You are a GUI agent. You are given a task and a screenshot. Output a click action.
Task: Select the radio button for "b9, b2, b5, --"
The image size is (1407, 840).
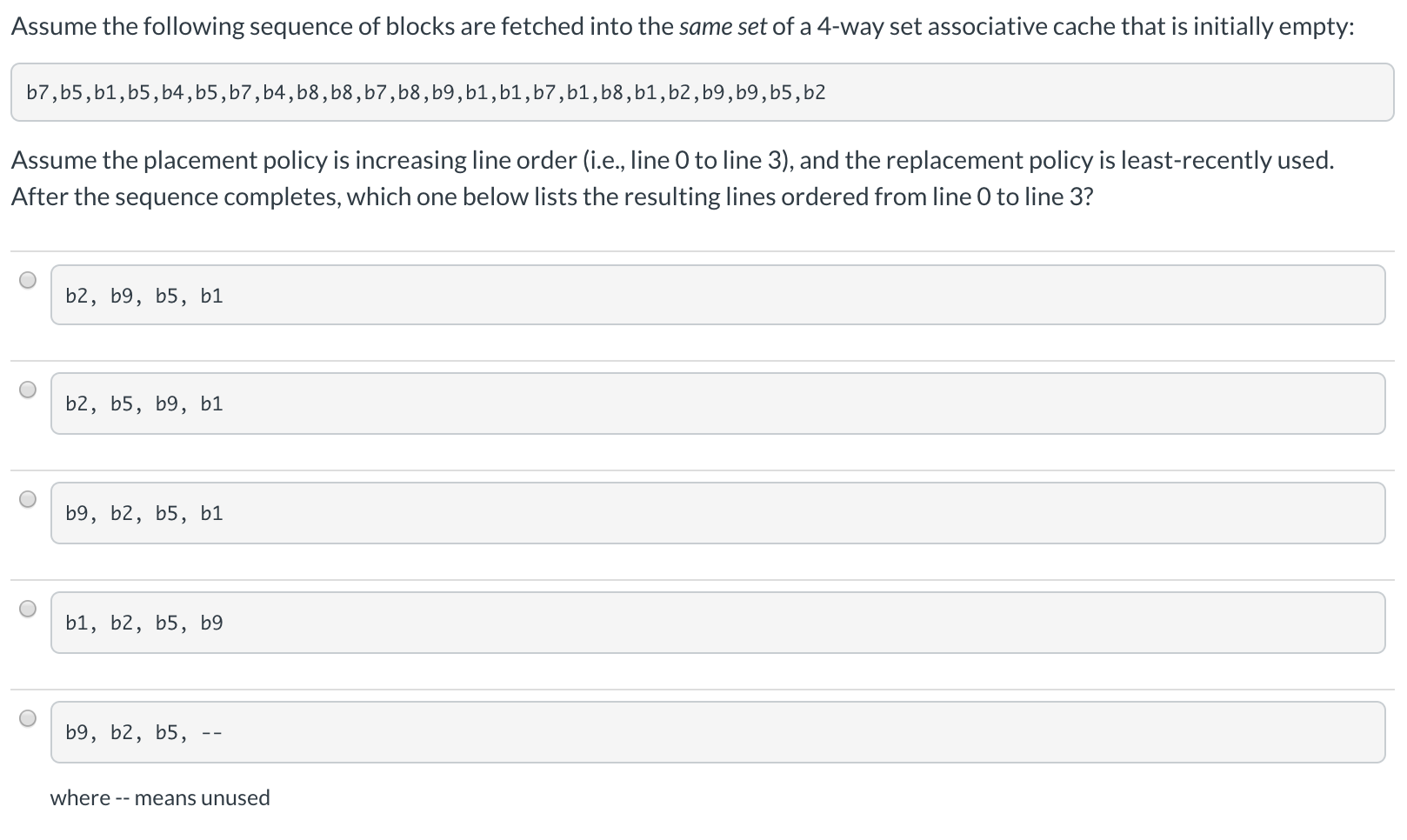(x=28, y=718)
